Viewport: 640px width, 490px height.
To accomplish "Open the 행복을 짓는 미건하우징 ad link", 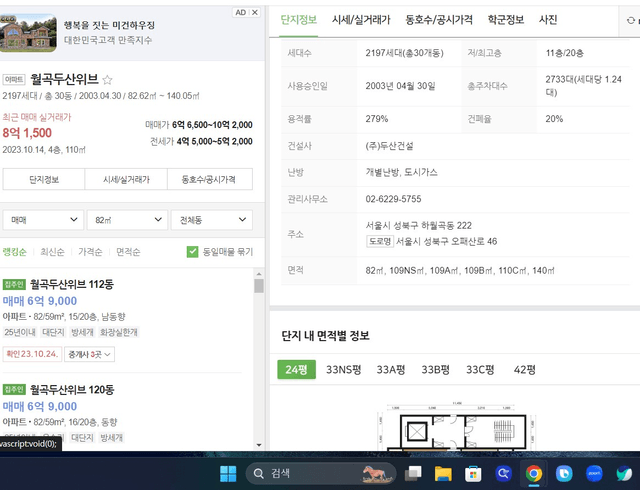I will tap(109, 25).
